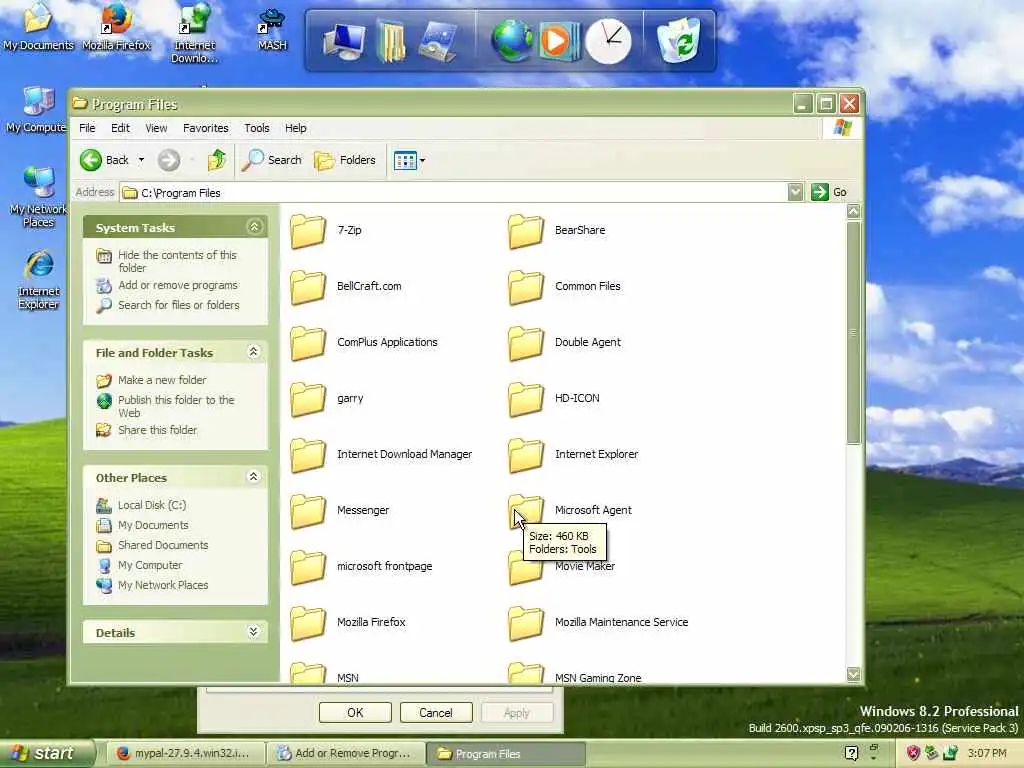The width and height of the screenshot is (1024, 768).
Task: Open the Favorites menu
Action: click(x=206, y=128)
